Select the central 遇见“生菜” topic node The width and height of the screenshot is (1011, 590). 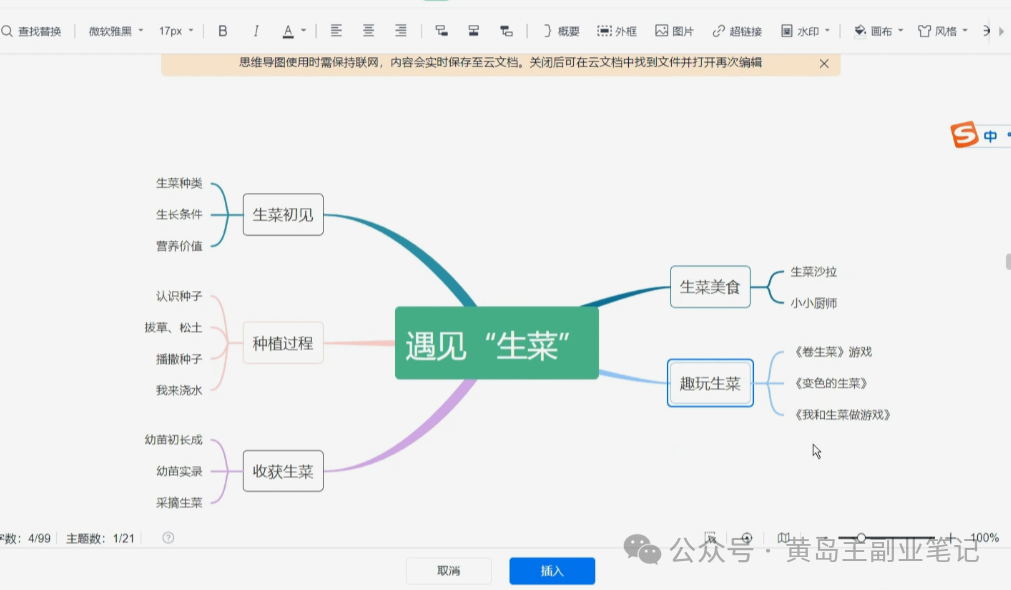point(497,343)
